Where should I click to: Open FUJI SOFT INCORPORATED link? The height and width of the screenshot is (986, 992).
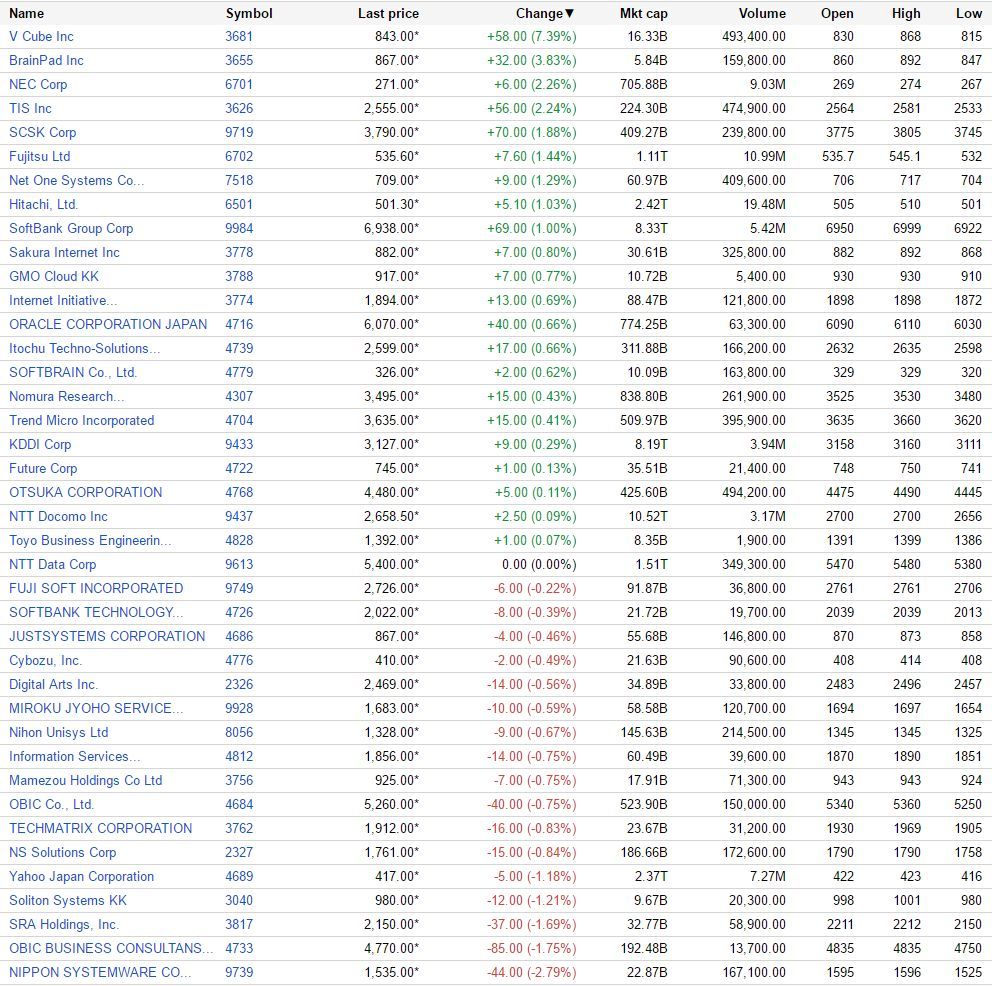pyautogui.click(x=96, y=589)
